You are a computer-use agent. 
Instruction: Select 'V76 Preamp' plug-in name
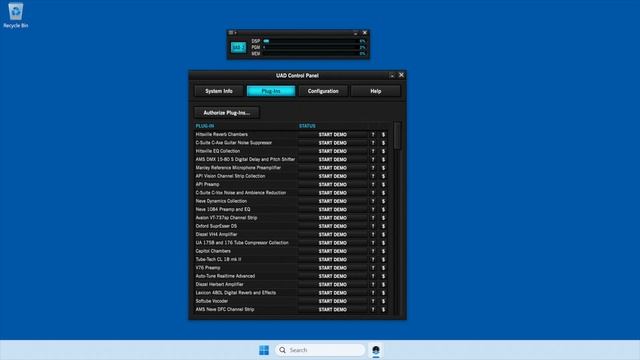[208, 268]
